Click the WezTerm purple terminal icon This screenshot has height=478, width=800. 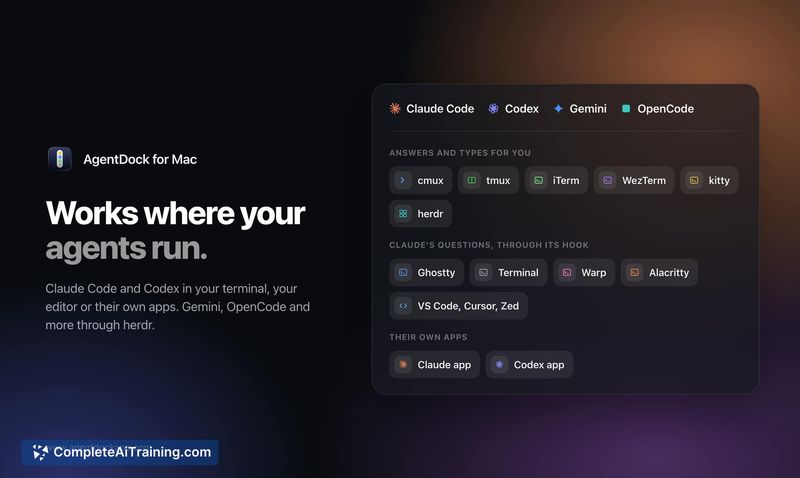(608, 180)
